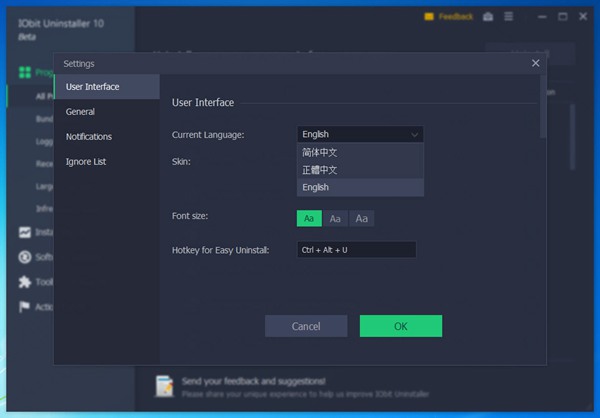Select the large font size Aa button
Screen dimensions: 600x418
point(362,219)
